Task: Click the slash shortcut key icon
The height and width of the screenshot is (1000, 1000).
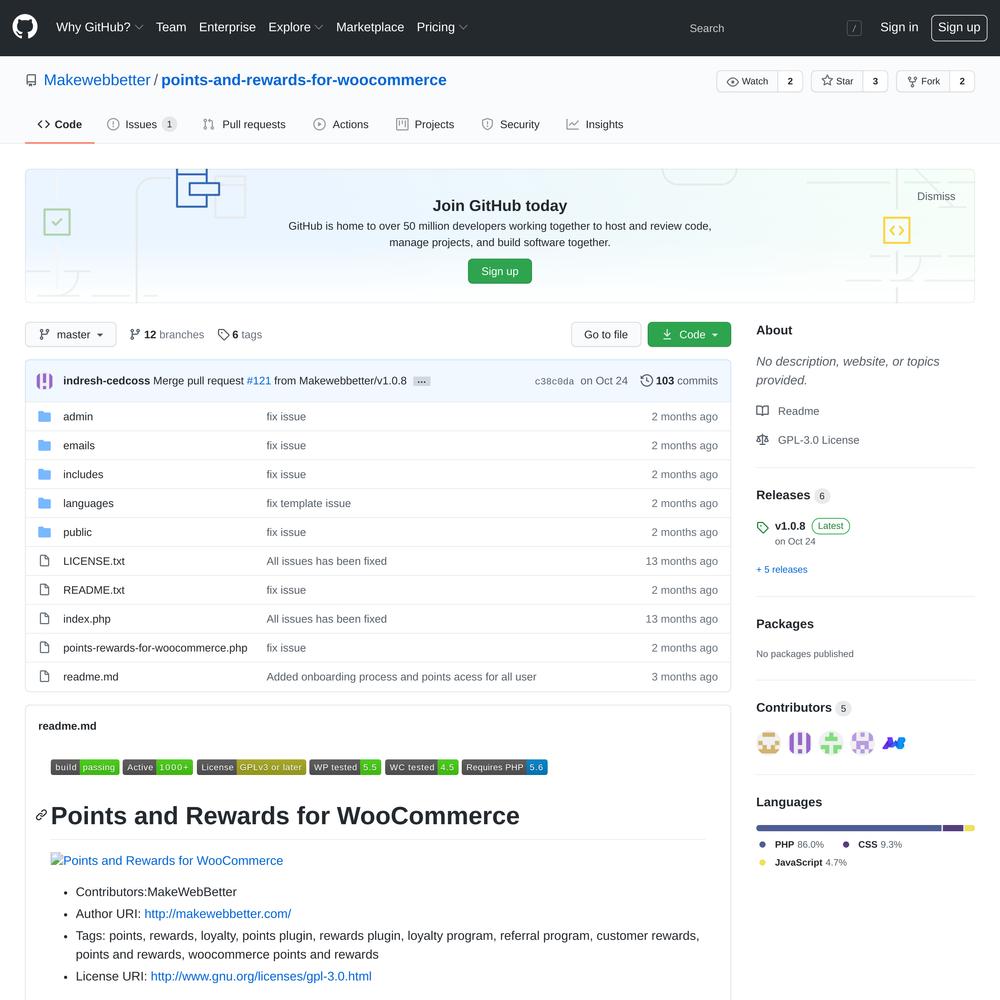Action: [x=854, y=28]
